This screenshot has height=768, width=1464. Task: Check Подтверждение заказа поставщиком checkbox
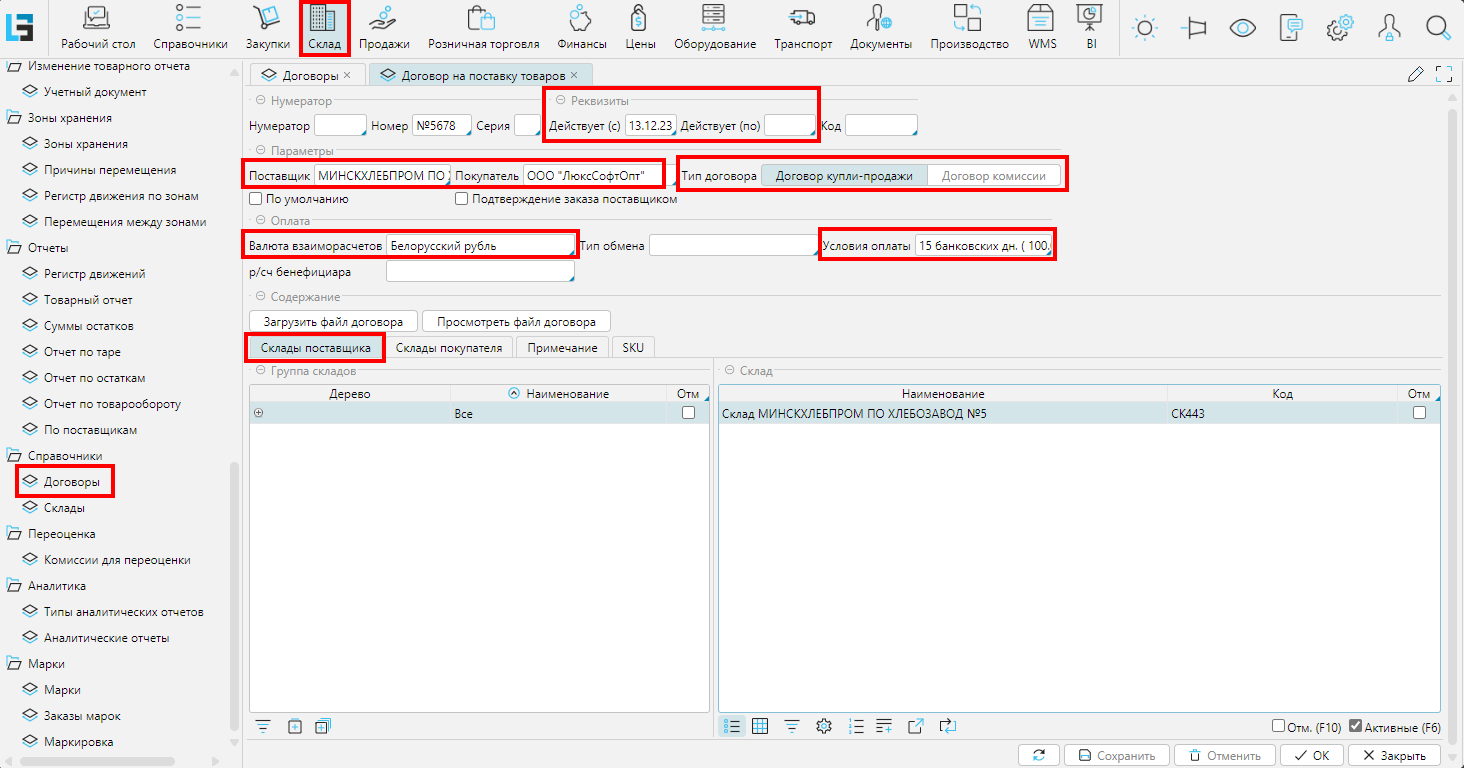461,199
